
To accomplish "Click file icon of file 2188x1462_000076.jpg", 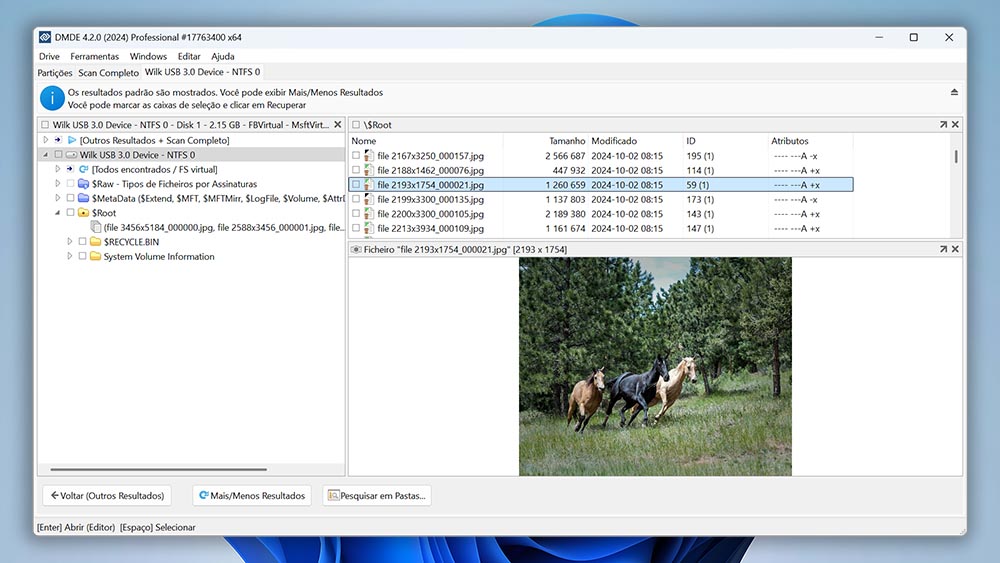I will point(369,170).
